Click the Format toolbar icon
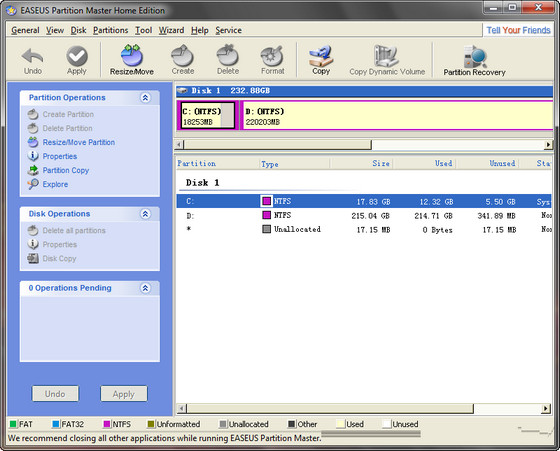The height and width of the screenshot is (451, 560). 272,56
